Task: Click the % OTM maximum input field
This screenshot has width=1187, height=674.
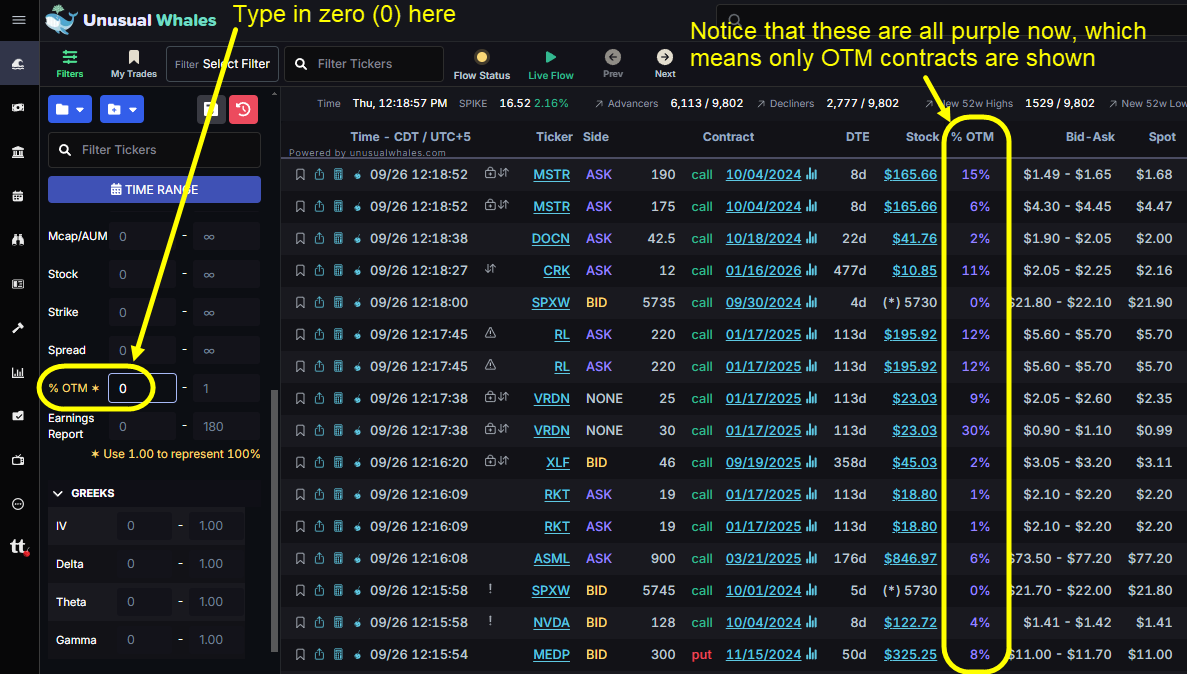Action: [226, 388]
